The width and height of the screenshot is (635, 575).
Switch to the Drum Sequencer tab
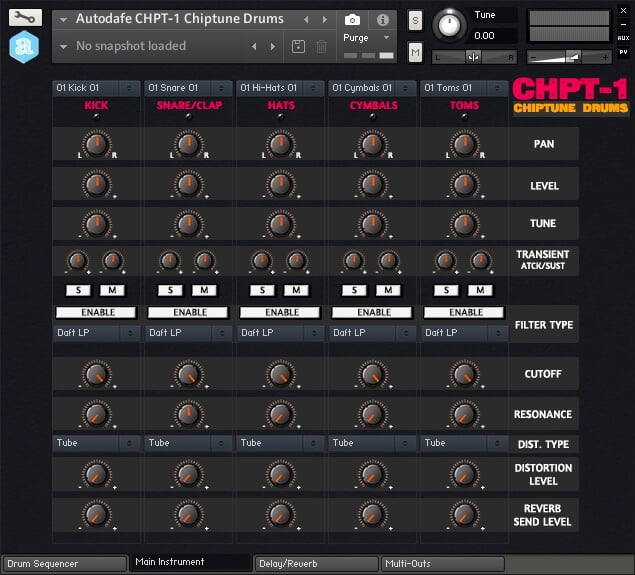(65, 564)
